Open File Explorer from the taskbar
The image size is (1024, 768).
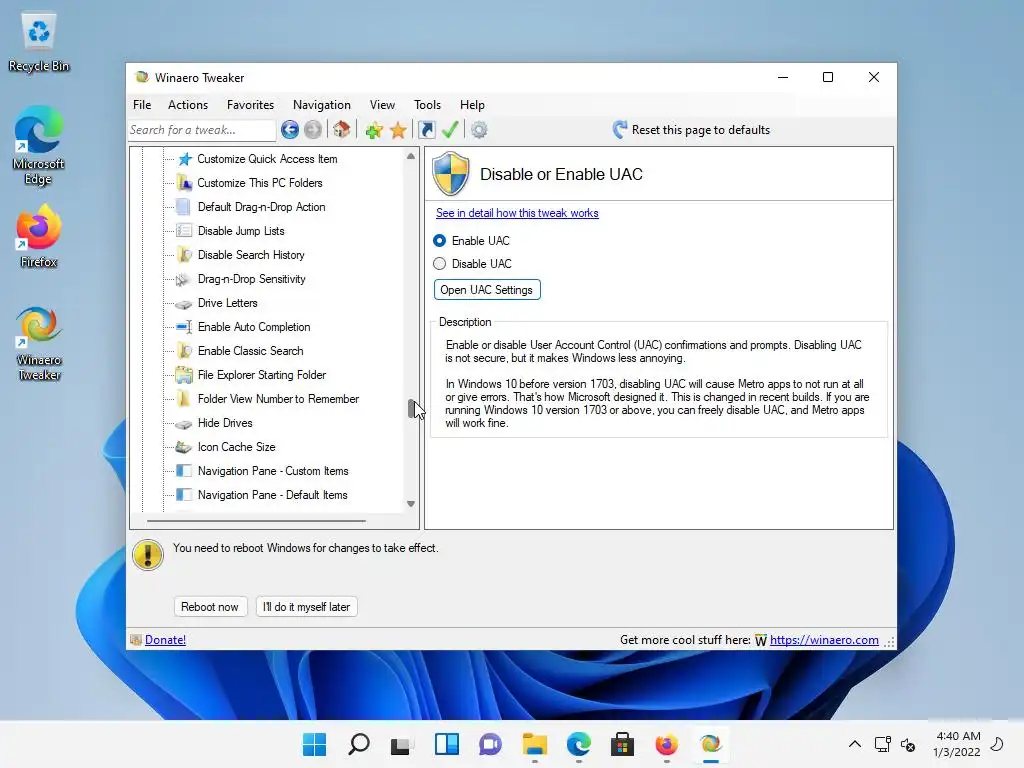[535, 744]
